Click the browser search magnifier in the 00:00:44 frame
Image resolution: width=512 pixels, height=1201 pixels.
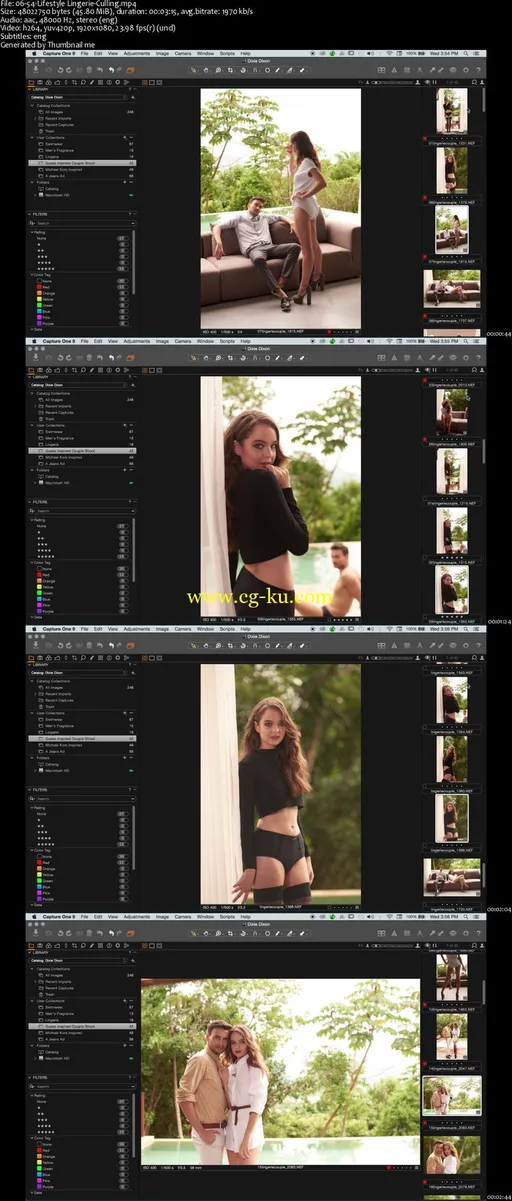[474, 82]
